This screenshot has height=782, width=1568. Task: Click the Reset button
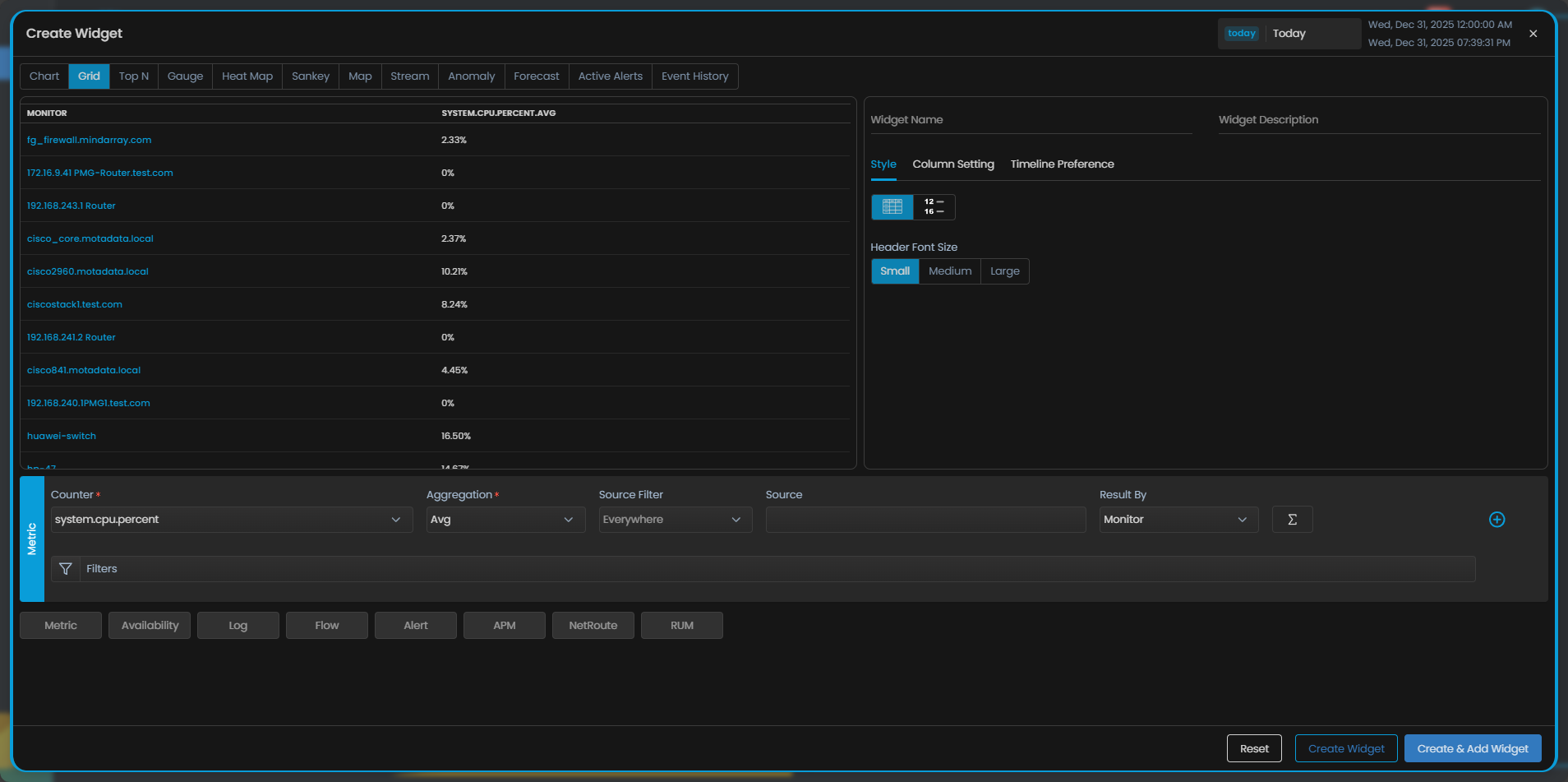tap(1254, 749)
